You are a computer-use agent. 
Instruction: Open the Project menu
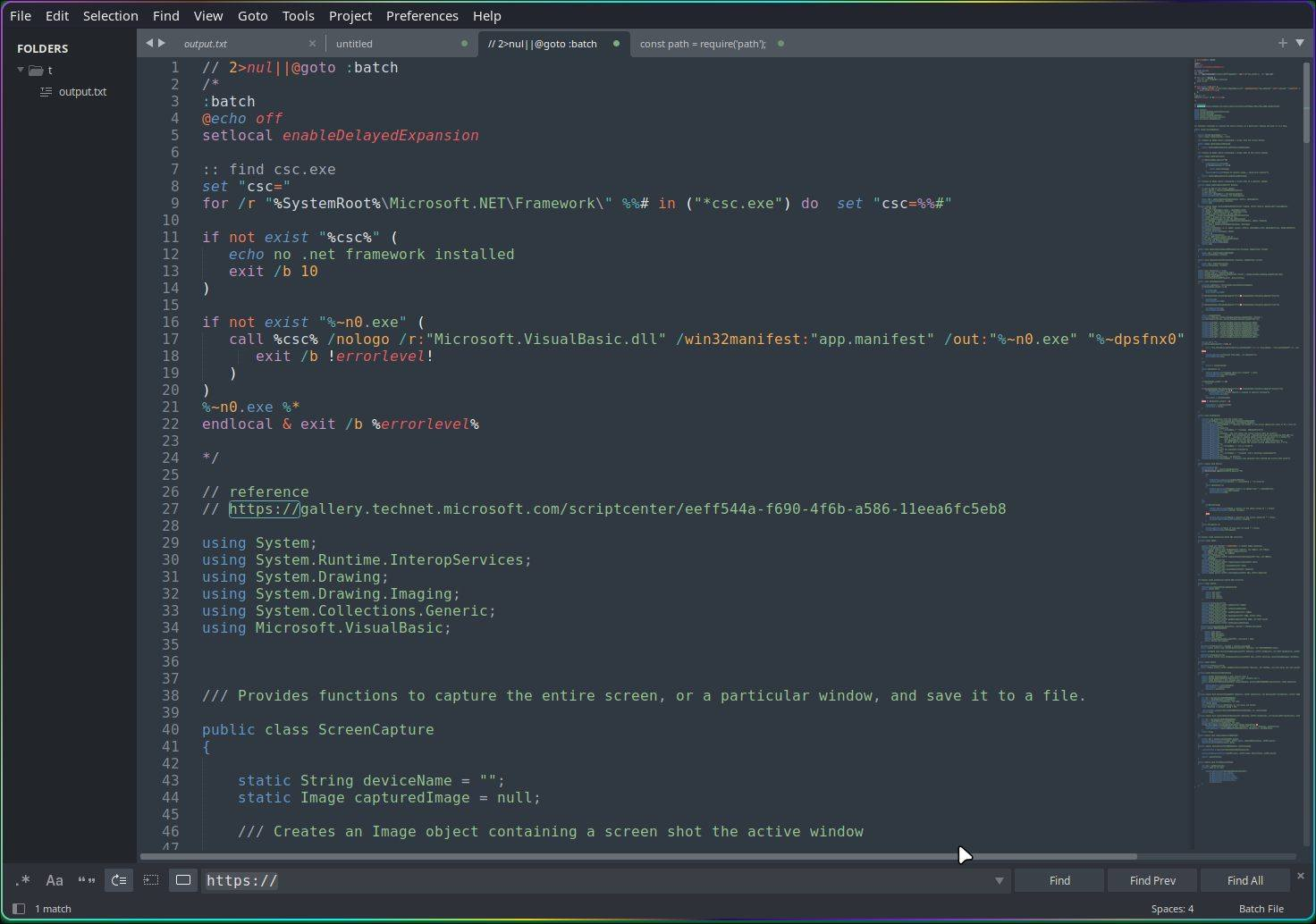[350, 15]
